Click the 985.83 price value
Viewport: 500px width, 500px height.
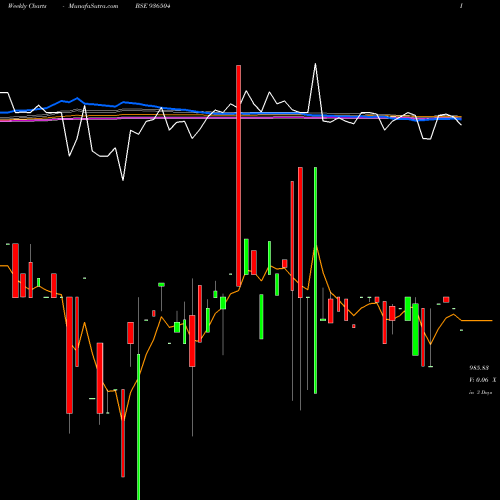coord(479,368)
